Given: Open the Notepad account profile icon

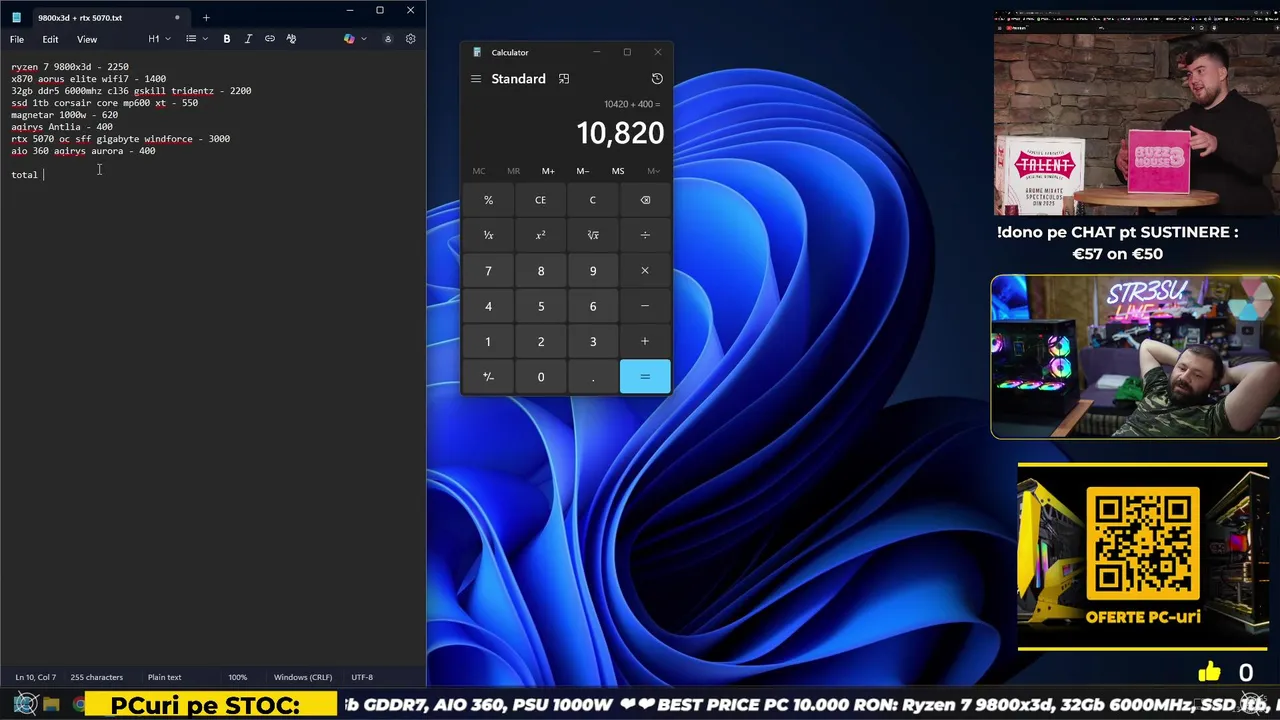Looking at the screenshot, I should coord(388,39).
